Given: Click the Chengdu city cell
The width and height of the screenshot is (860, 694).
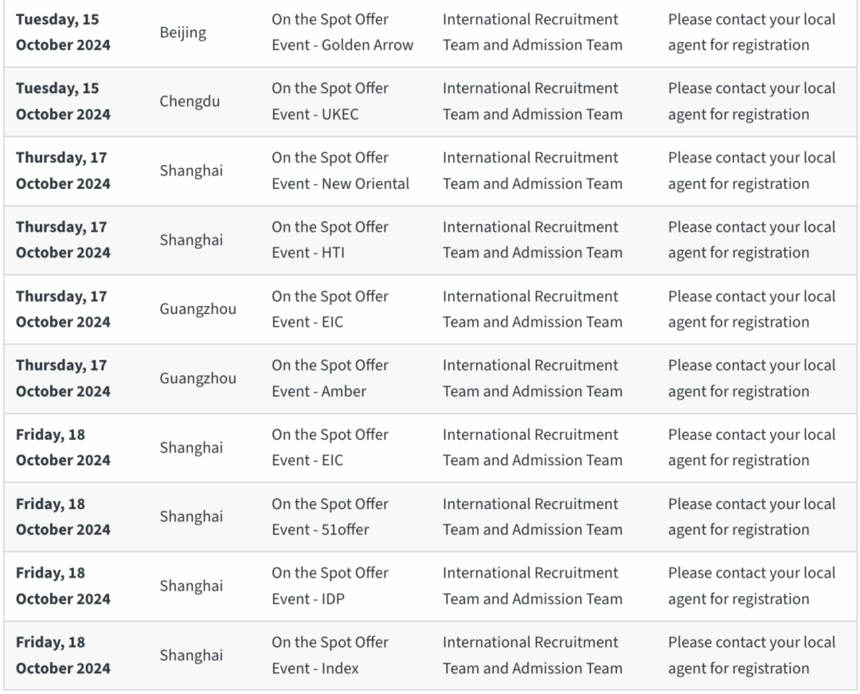Looking at the screenshot, I should pos(189,101).
